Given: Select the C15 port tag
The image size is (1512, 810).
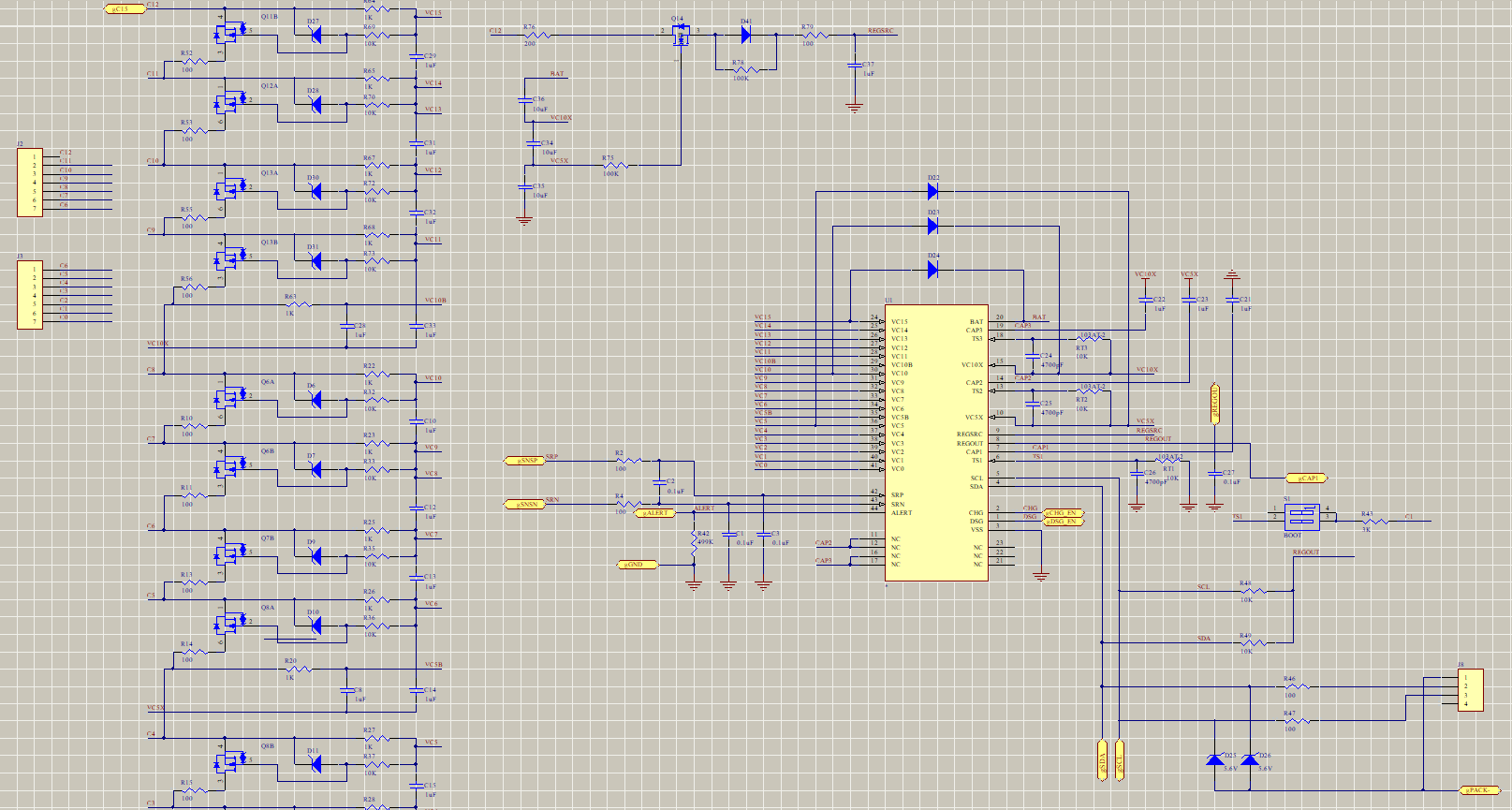Looking at the screenshot, I should [x=123, y=8].
